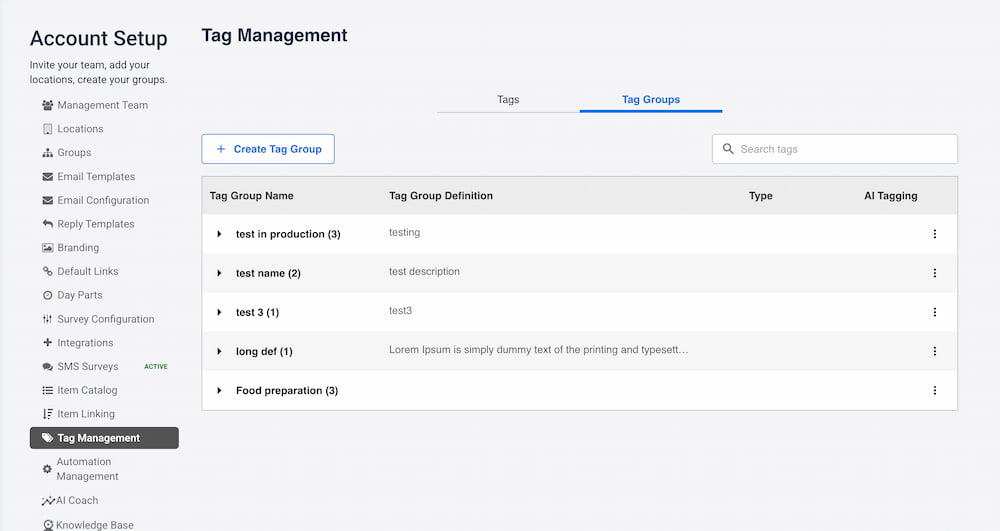Screen dimensions: 1000x531
Task: Click the Type column header
Action: coord(760,196)
